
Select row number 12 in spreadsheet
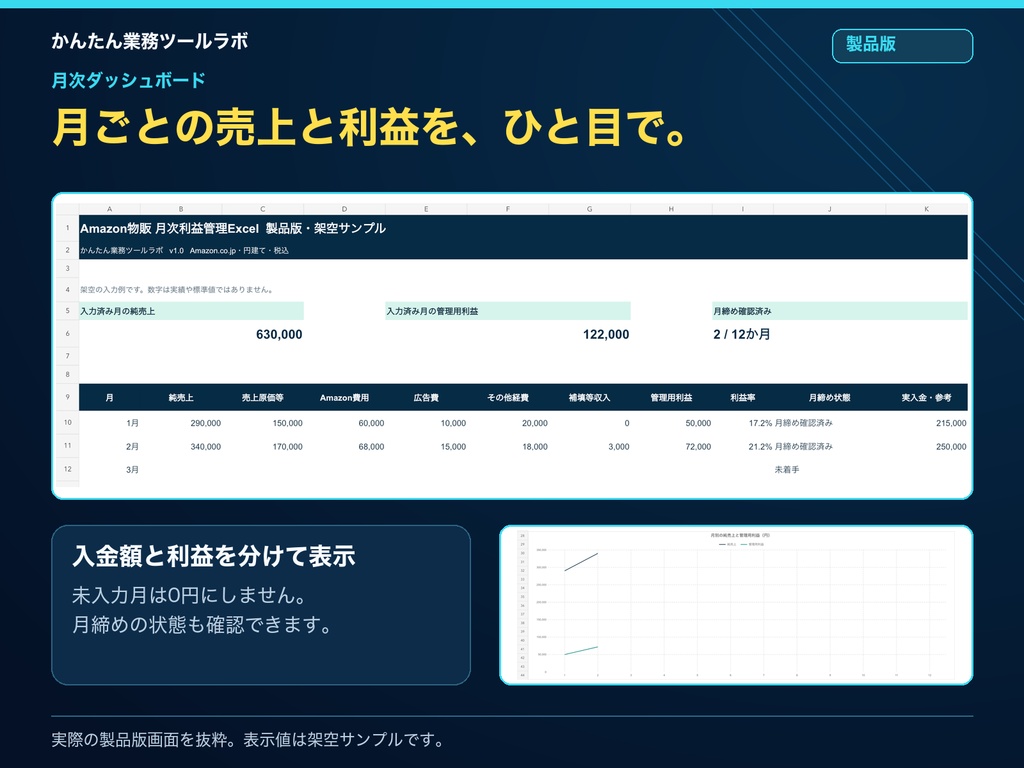67,469
